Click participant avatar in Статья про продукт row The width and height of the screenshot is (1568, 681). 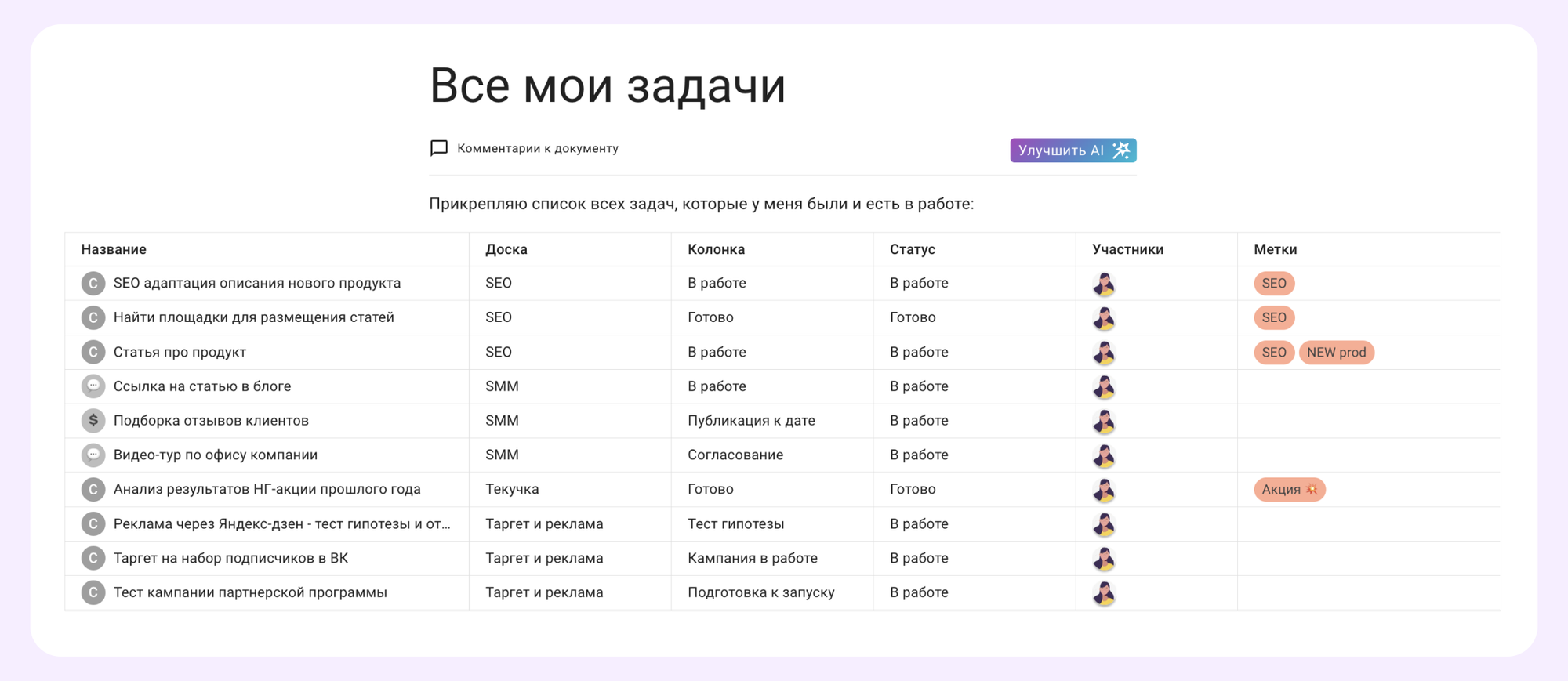coord(1104,353)
